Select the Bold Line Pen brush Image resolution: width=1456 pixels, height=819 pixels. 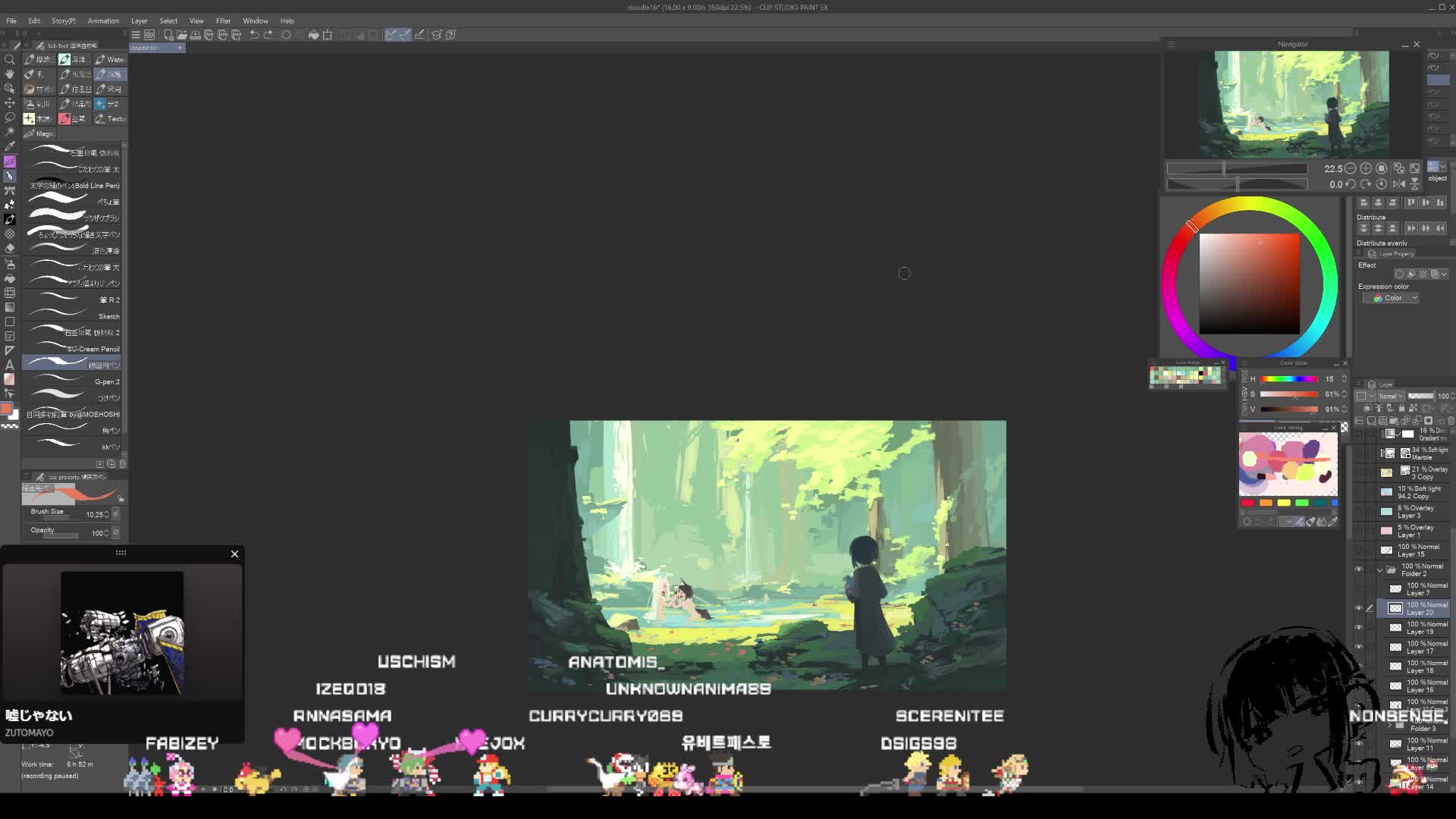pos(73,185)
